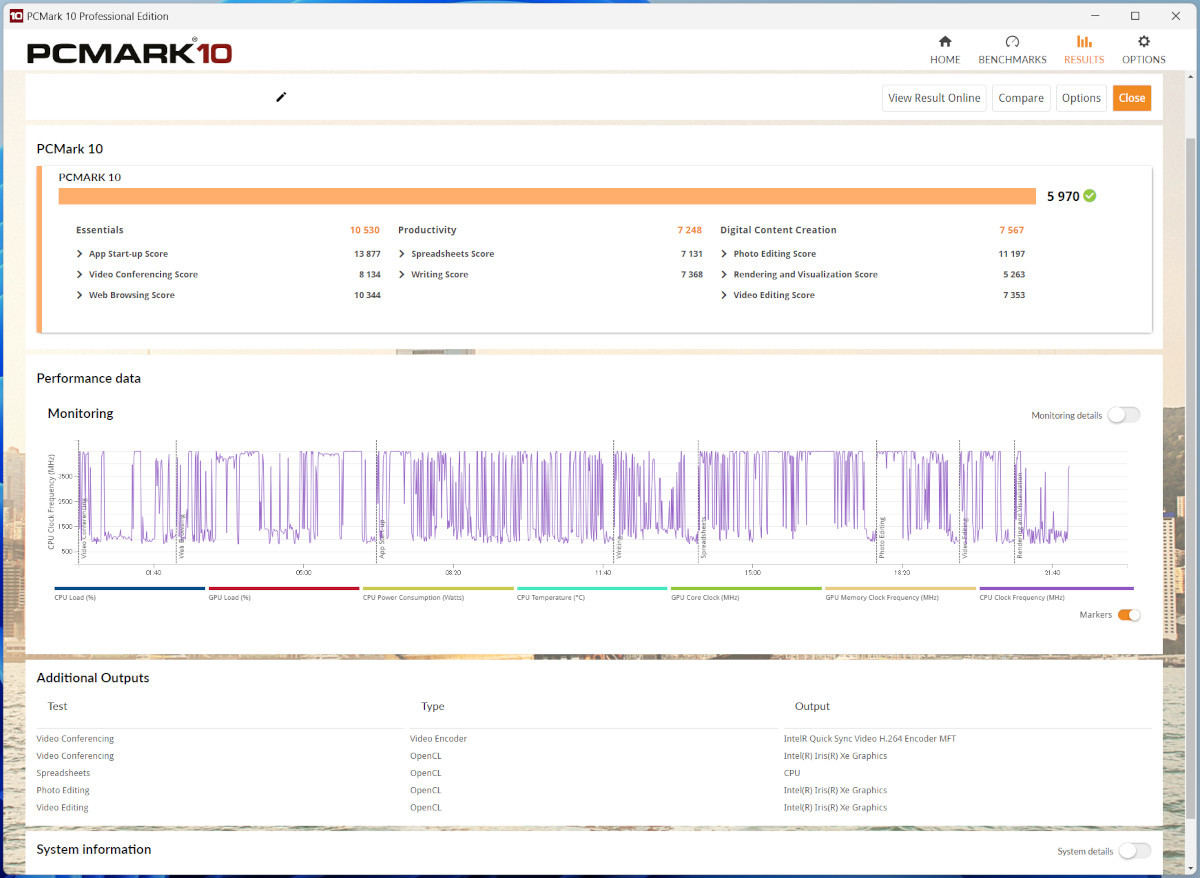
Task: Click Web Browsing score value 10 344
Action: (367, 295)
